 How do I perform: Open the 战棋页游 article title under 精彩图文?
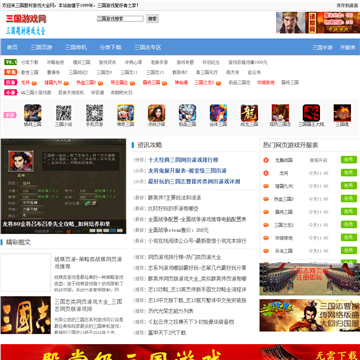pos(88,263)
